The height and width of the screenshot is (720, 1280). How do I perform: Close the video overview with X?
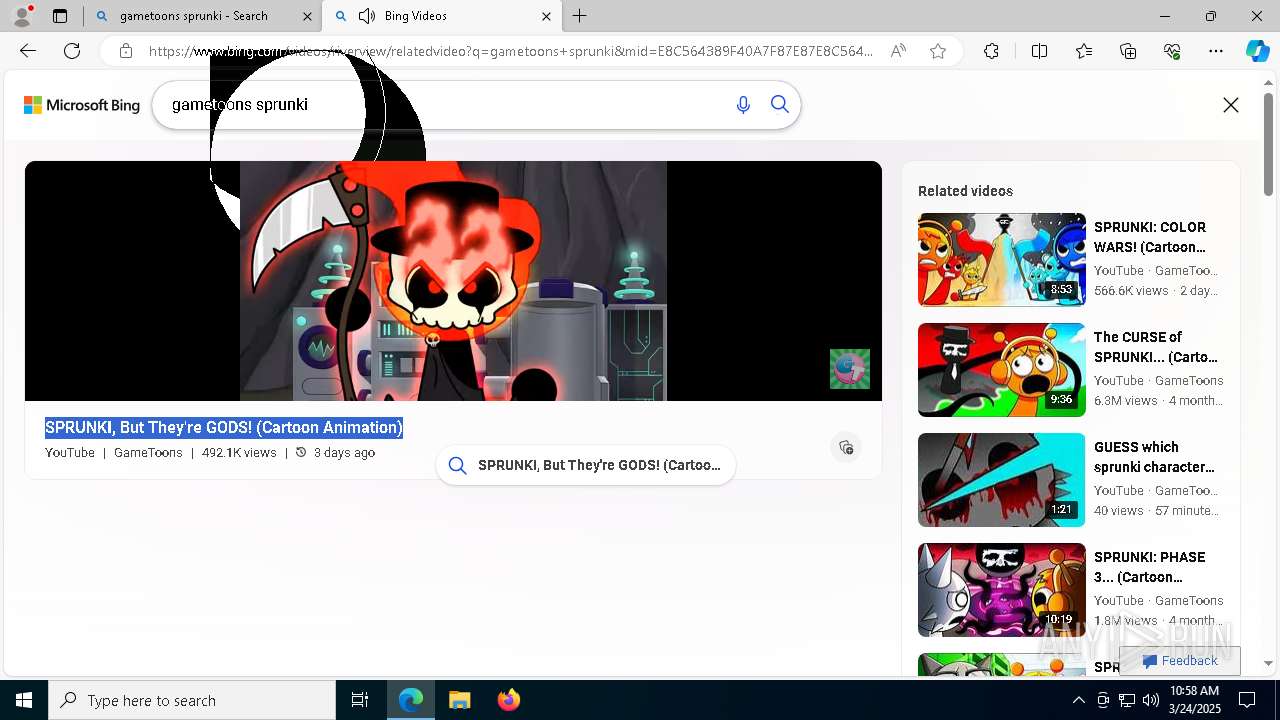point(1231,105)
